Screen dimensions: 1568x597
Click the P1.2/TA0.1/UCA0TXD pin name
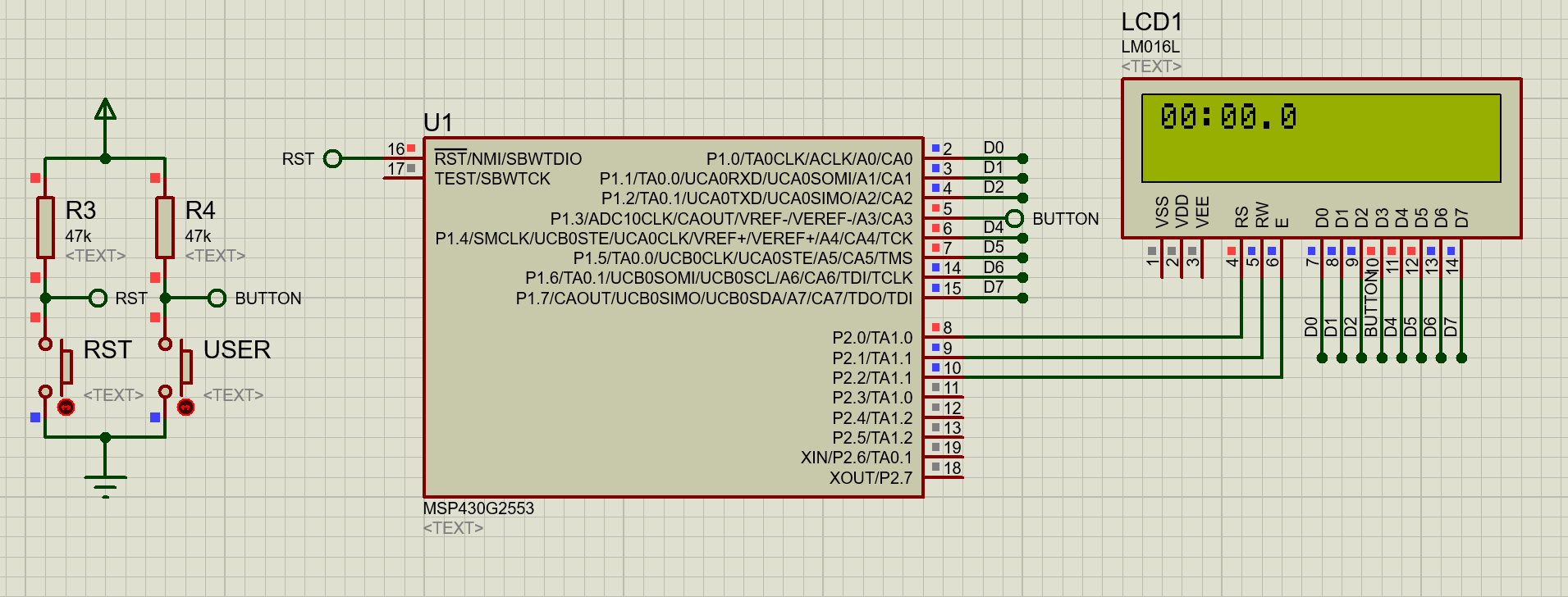click(757, 198)
